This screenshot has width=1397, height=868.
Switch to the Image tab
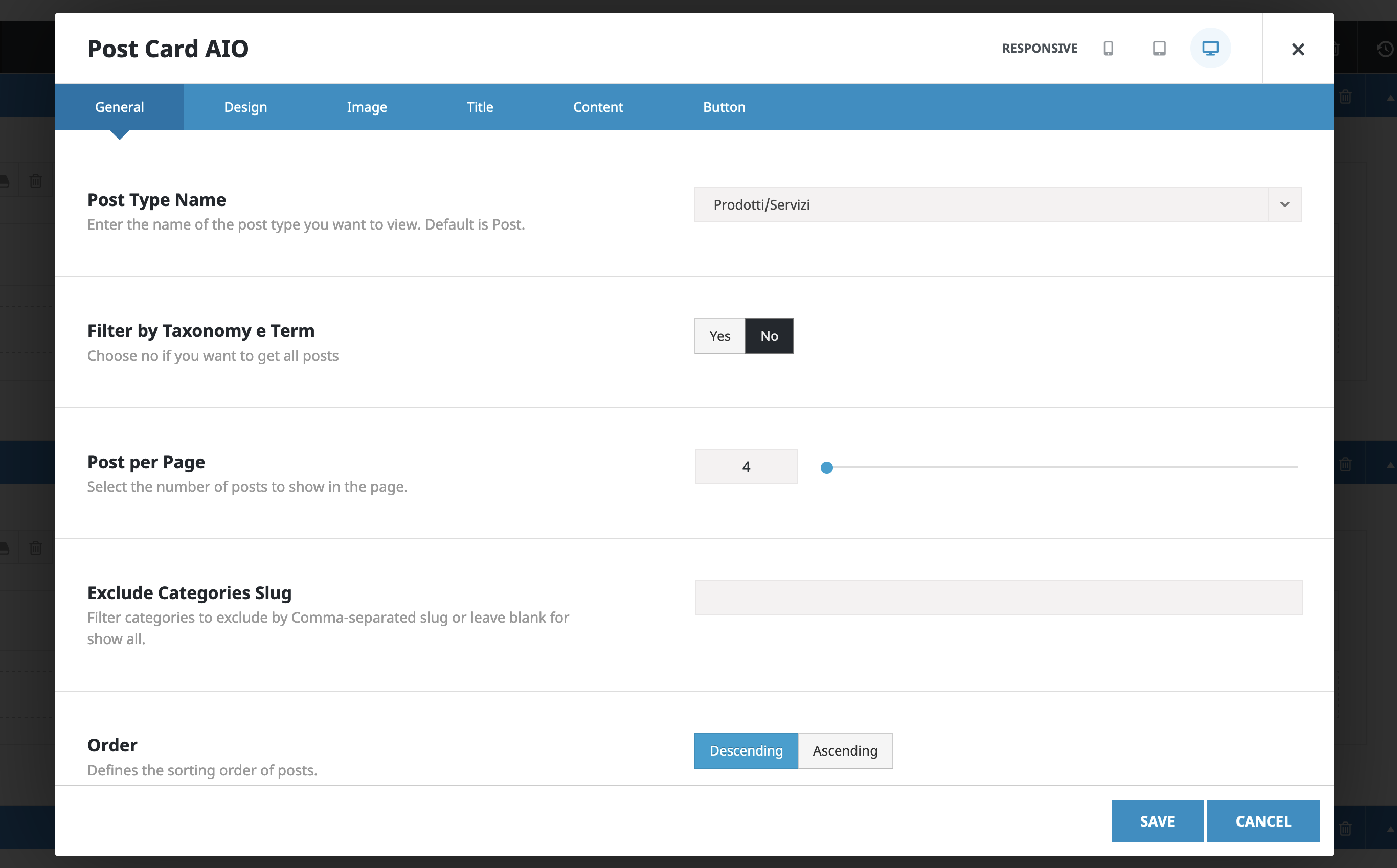367,107
